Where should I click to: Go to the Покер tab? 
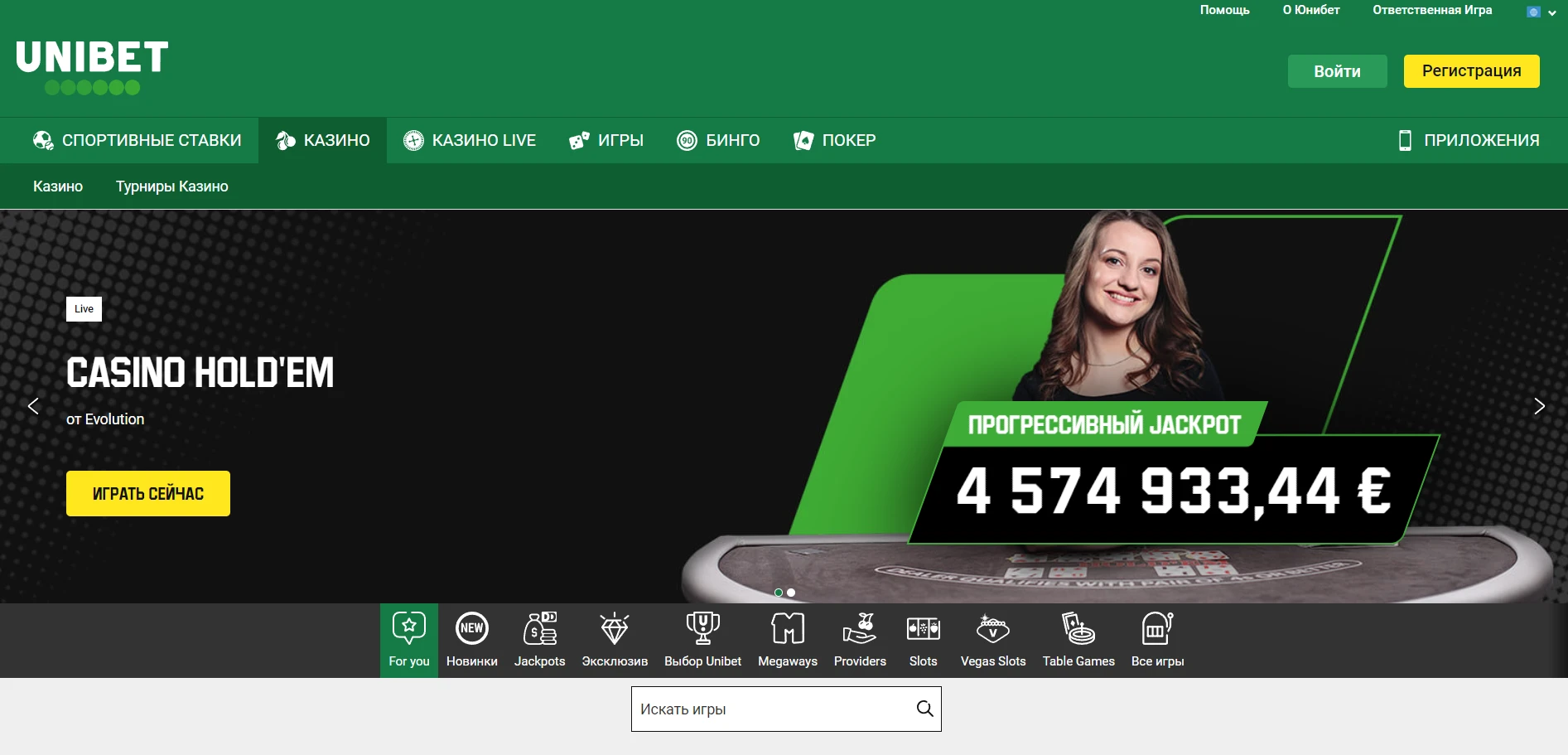(x=834, y=140)
